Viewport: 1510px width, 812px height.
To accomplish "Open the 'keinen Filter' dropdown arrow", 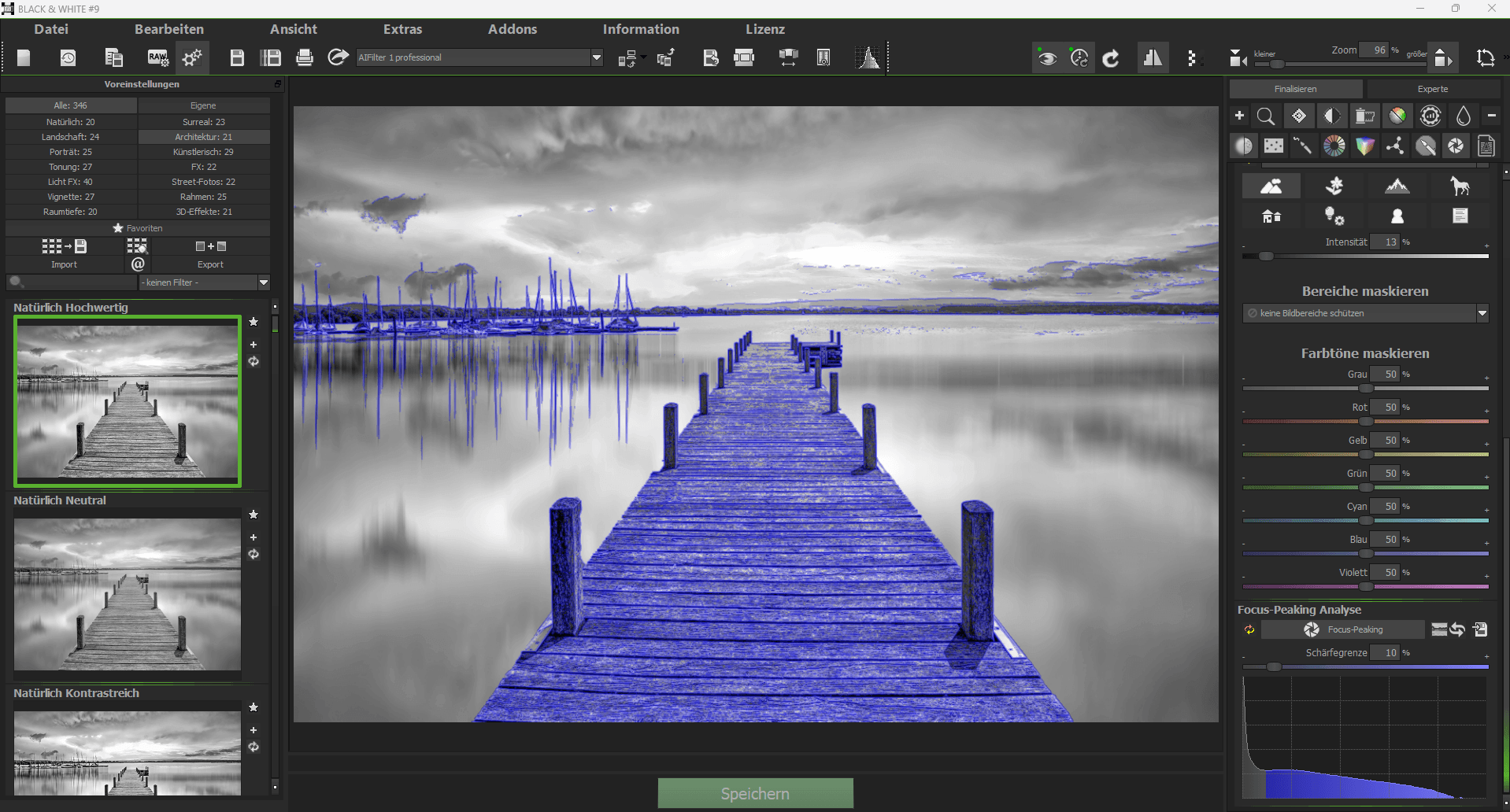I will 264,282.
